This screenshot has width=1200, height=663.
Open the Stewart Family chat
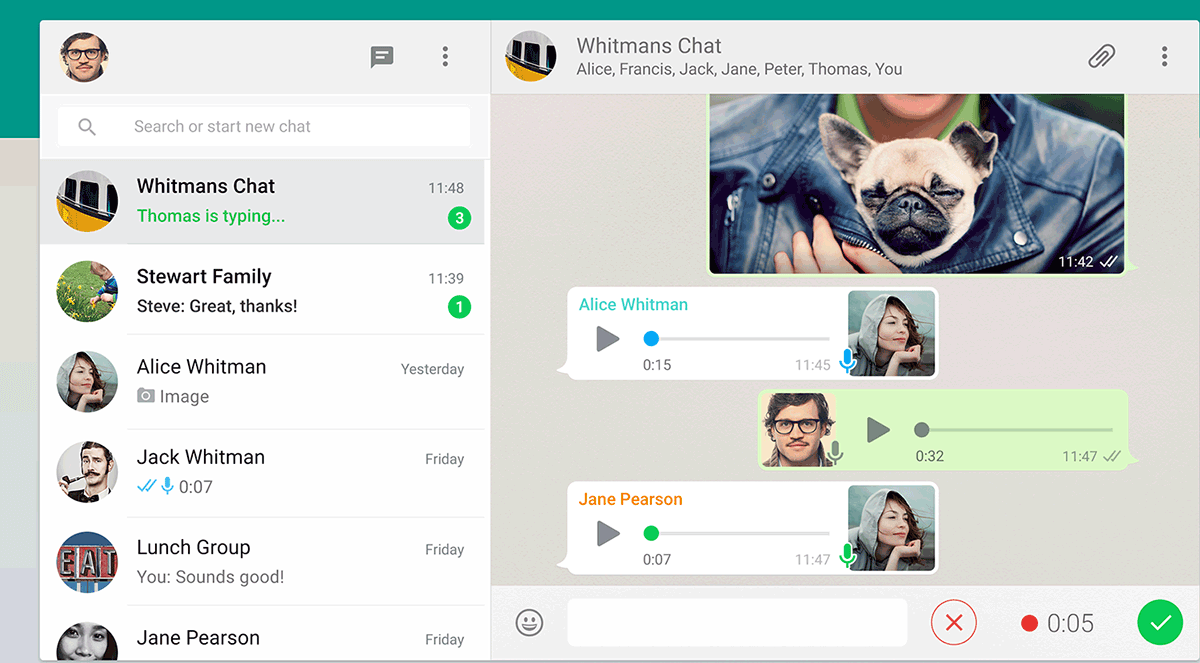tap(262, 291)
